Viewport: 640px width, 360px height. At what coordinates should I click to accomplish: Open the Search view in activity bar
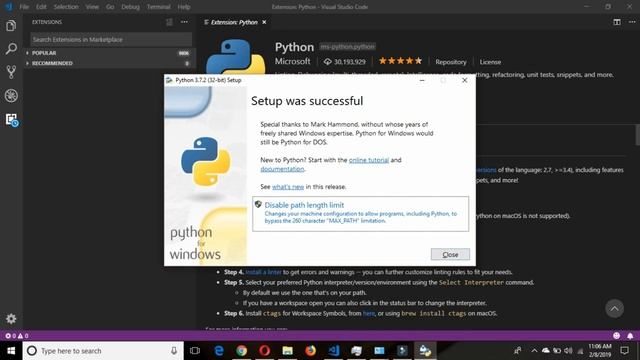click(x=11, y=49)
